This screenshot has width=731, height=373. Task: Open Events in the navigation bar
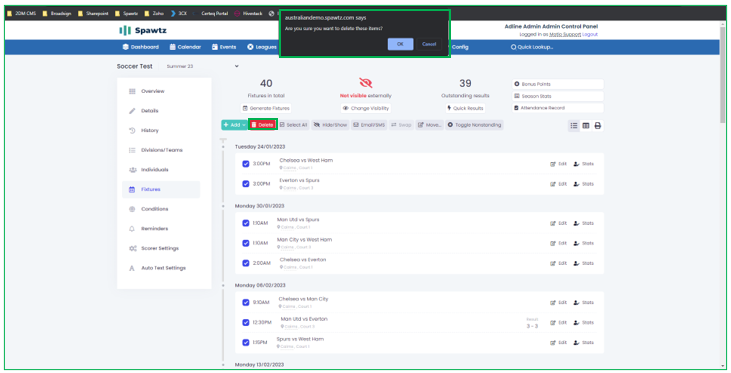pyautogui.click(x=224, y=47)
